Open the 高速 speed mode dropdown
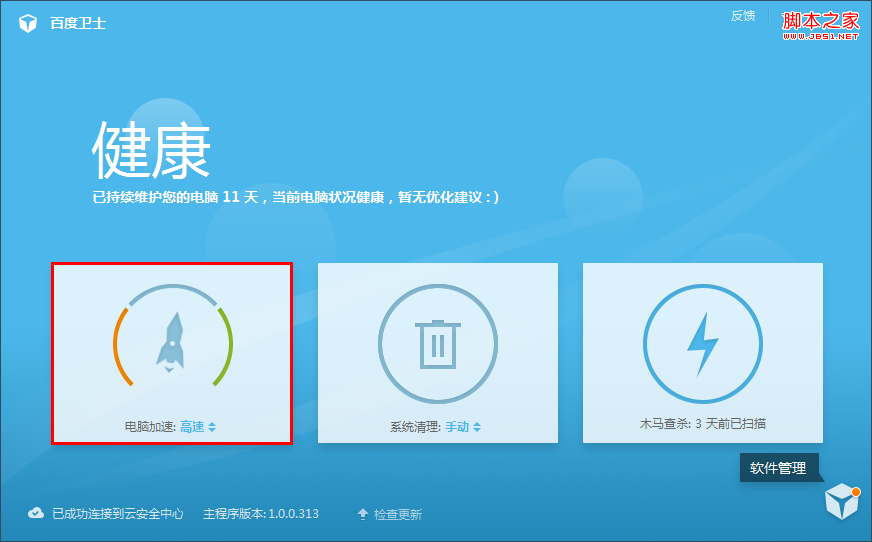This screenshot has height=542, width=872. point(198,427)
